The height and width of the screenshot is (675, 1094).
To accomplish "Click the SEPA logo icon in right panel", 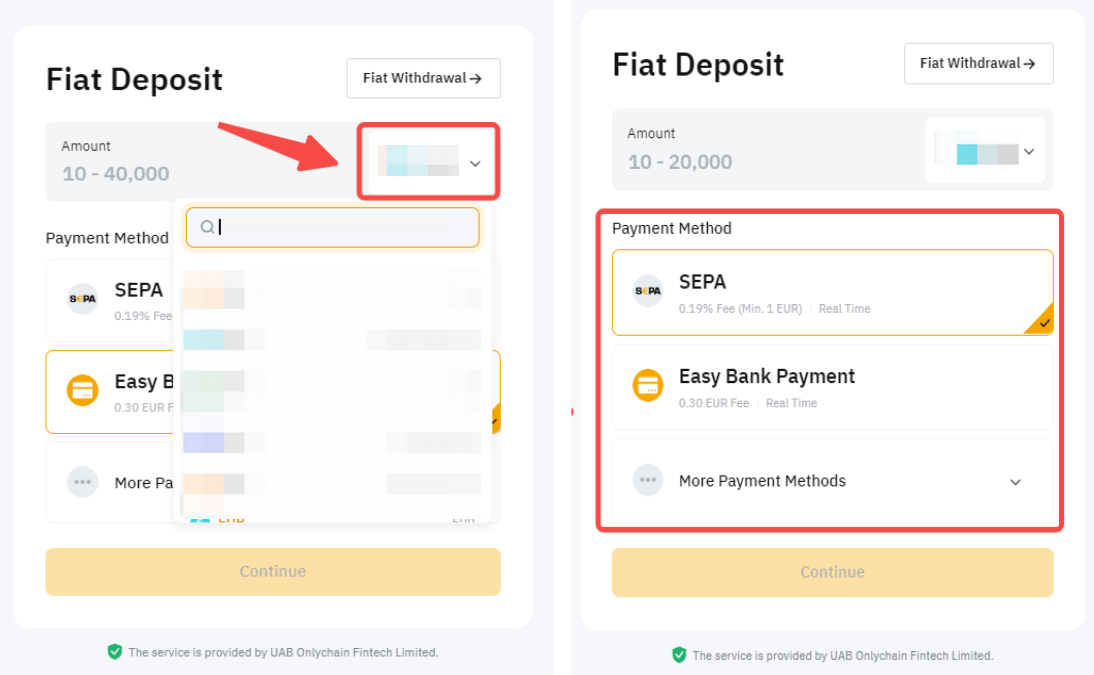I will [x=648, y=292].
